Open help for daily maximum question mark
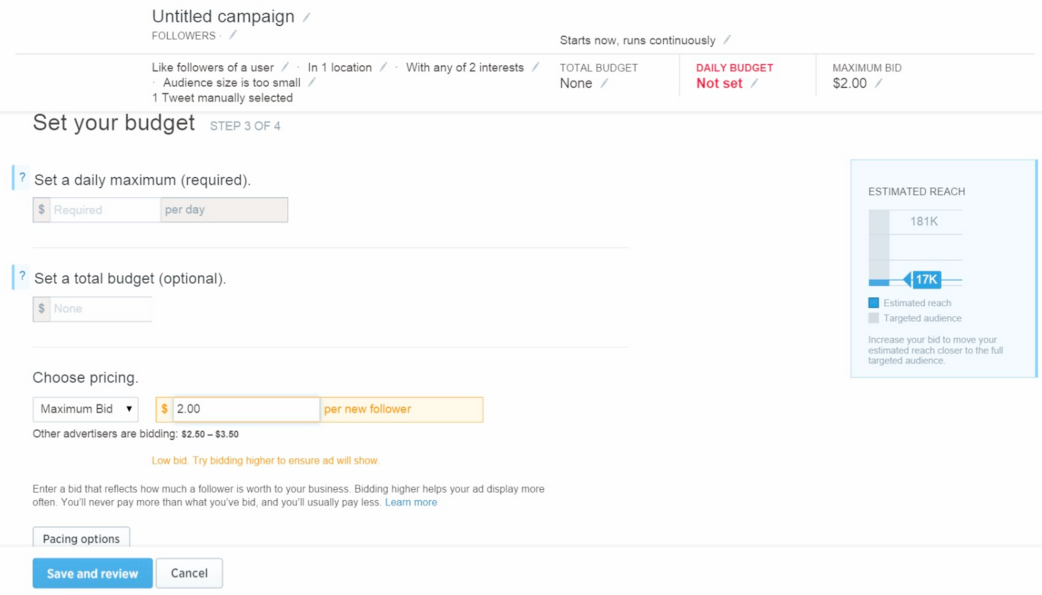 [x=22, y=178]
